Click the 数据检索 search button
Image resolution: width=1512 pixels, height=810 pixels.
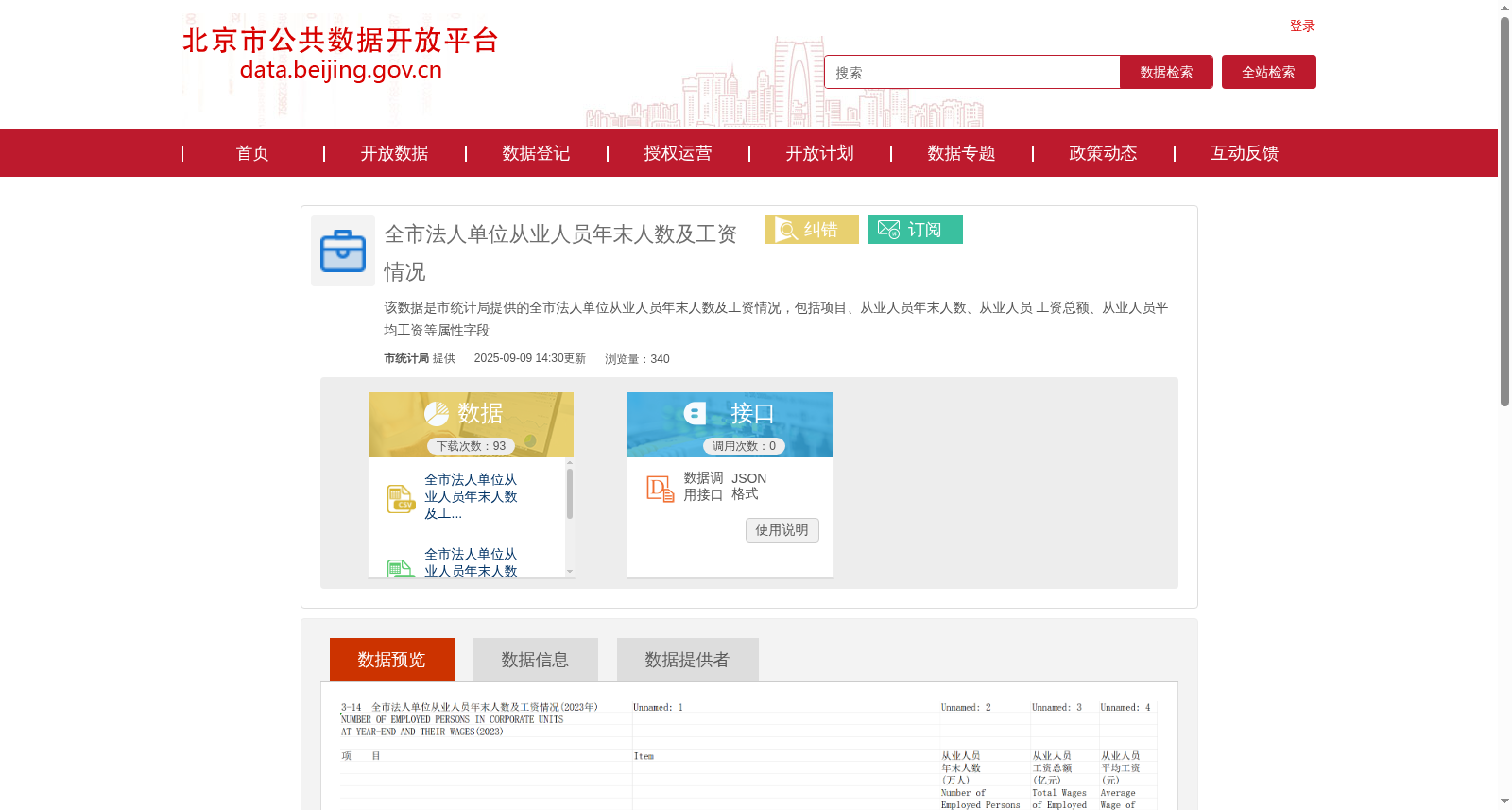tap(1166, 72)
